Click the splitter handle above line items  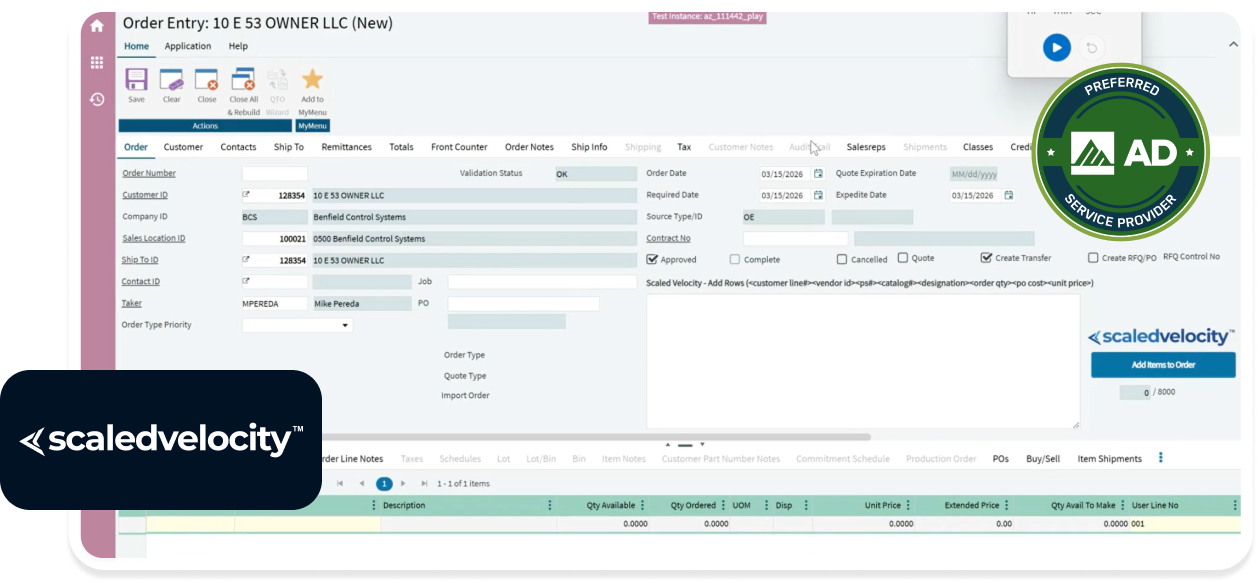point(685,444)
